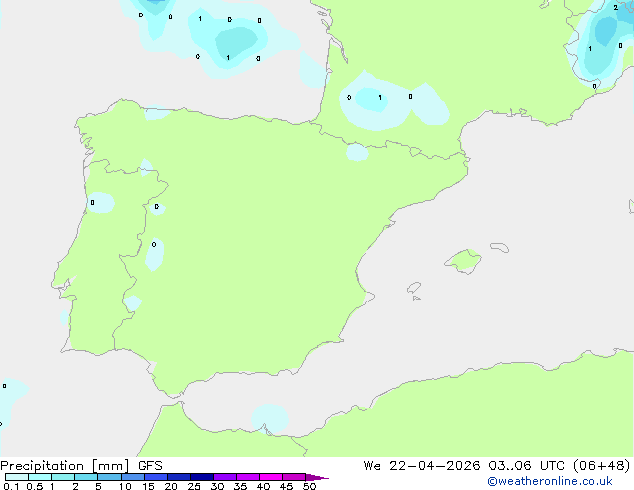Image resolution: width=634 pixels, height=490 pixels.
Task: Click the 2–5 mm legend color swatch
Action: click(x=86, y=477)
